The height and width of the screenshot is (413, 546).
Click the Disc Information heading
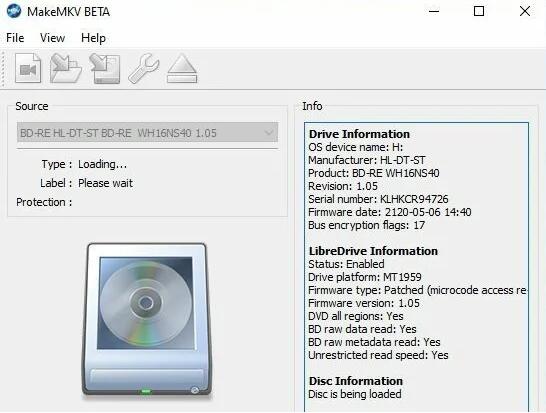[x=356, y=381]
